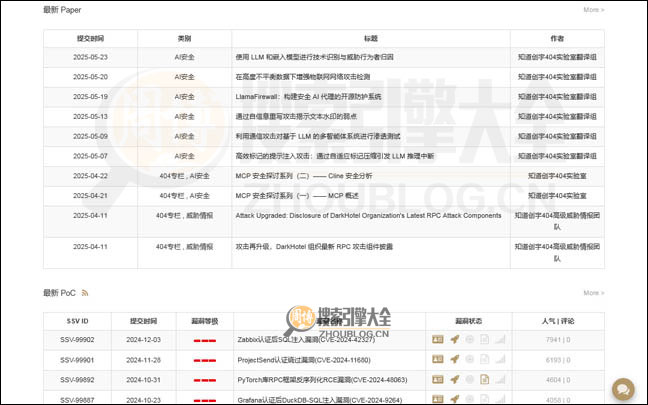Open Zabbix认证后SQL注入漏洞 PoC entry

306,340
